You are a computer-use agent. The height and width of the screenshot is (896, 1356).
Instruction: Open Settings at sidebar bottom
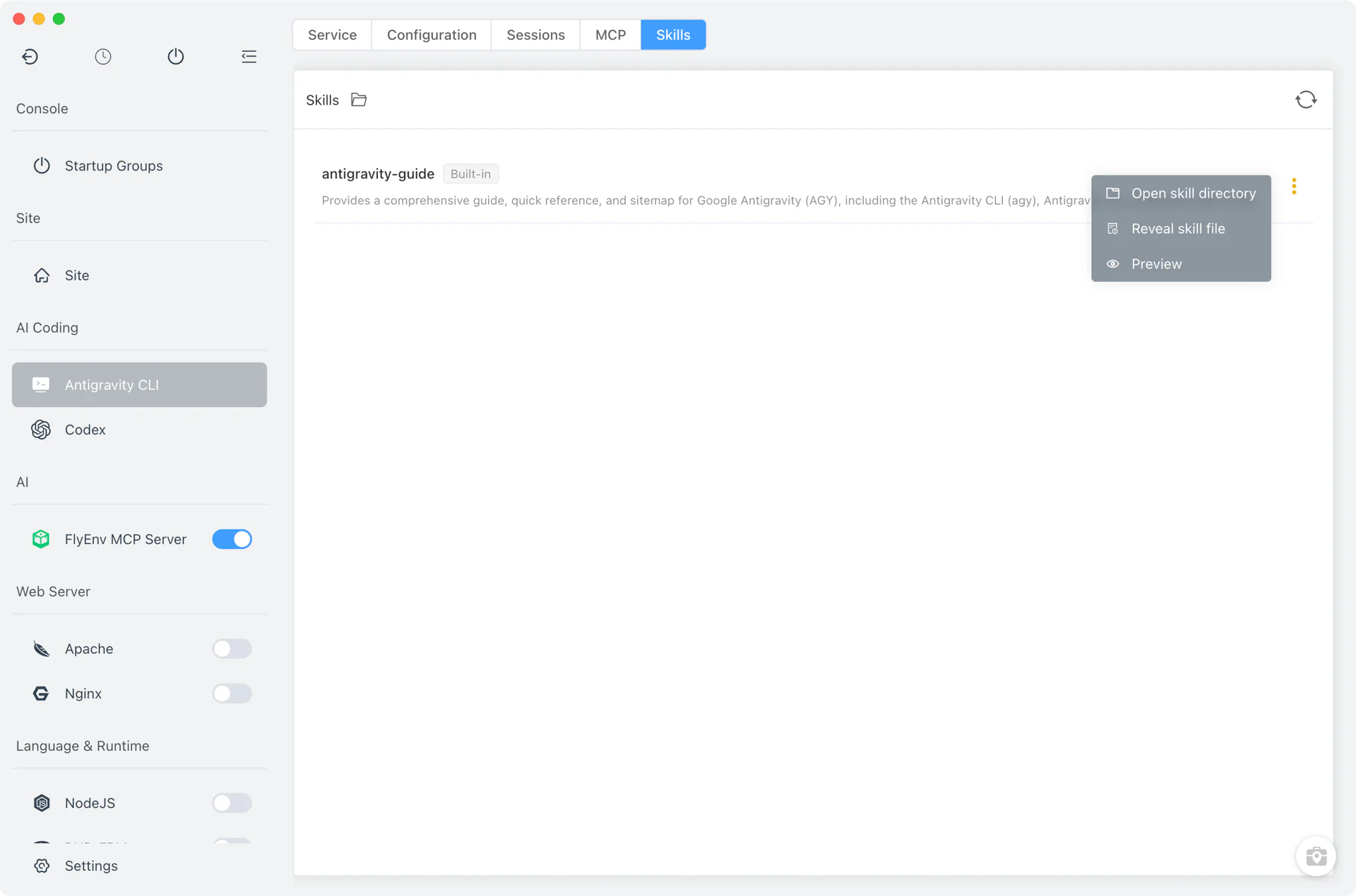[x=140, y=866]
